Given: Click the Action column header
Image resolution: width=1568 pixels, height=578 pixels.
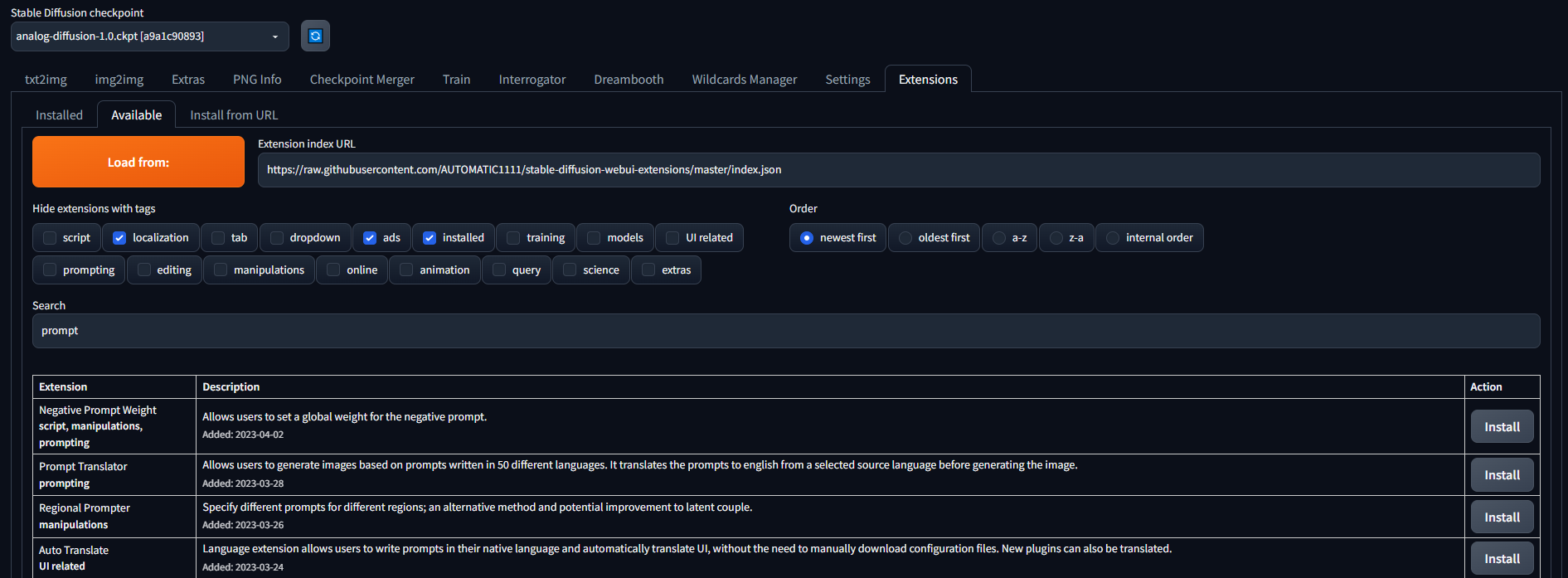Looking at the screenshot, I should coord(1486,387).
